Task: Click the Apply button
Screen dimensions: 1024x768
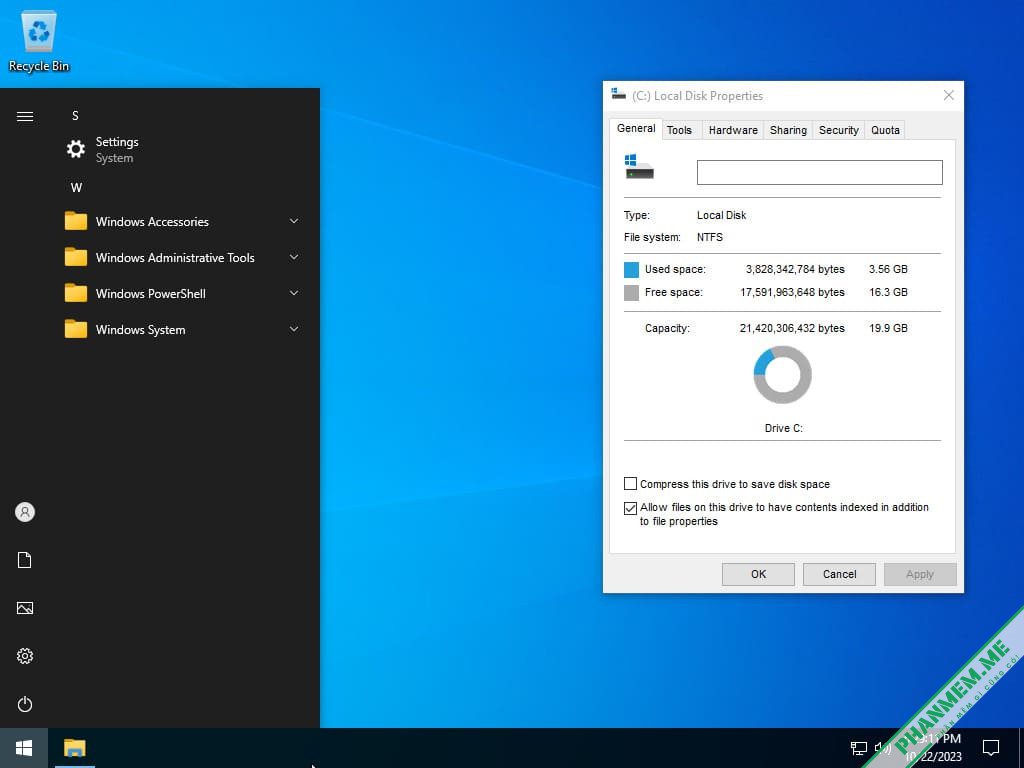Action: [920, 574]
